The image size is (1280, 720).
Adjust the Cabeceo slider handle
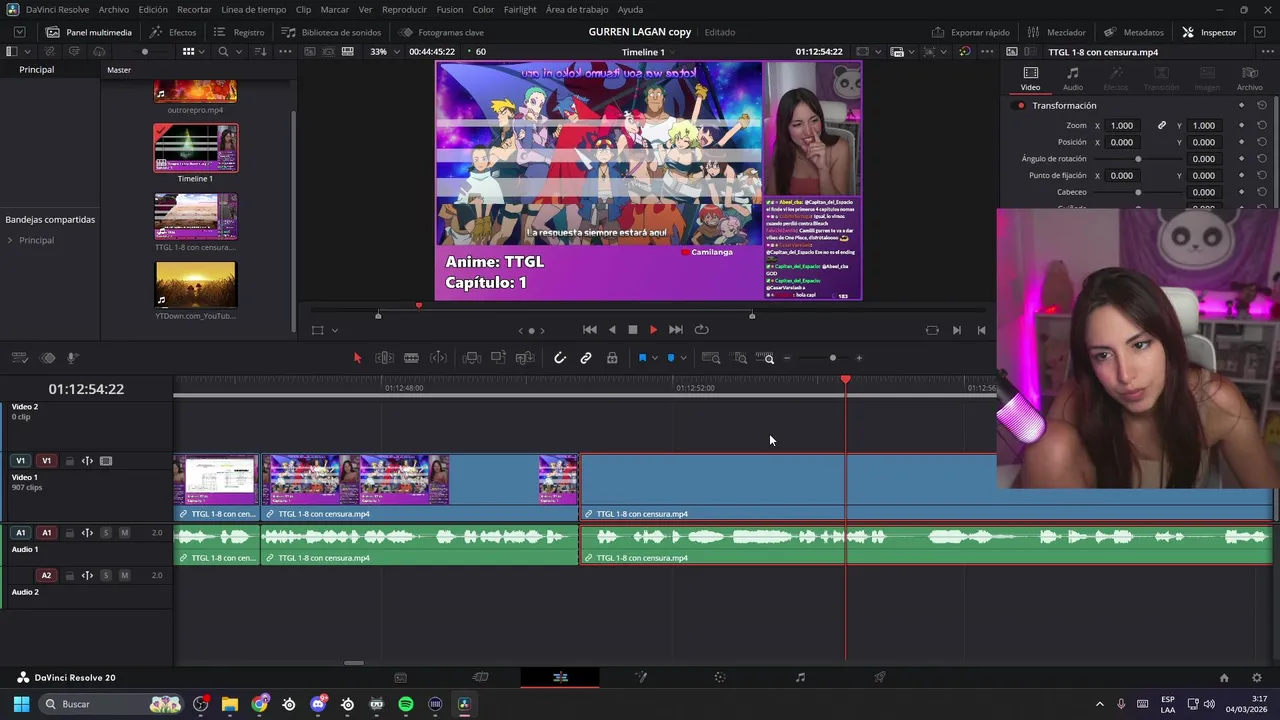point(1138,192)
